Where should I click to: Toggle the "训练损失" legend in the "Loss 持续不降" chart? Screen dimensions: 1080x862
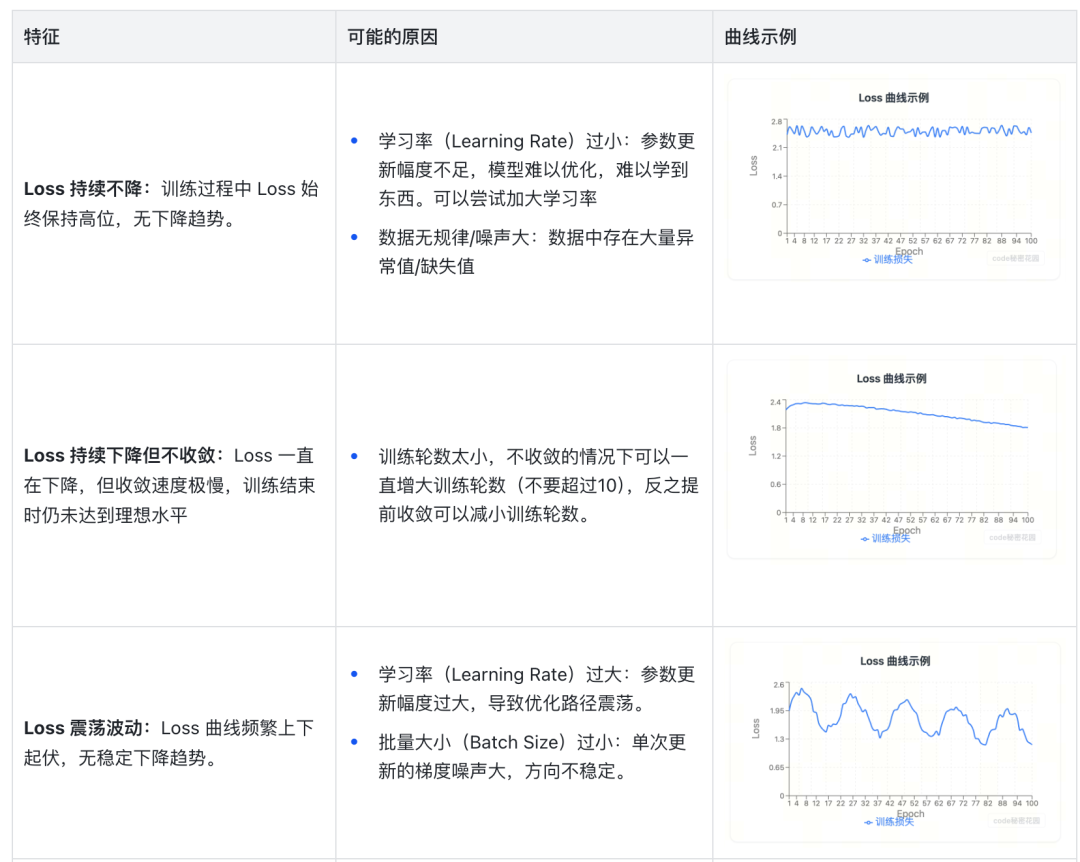[x=888, y=260]
